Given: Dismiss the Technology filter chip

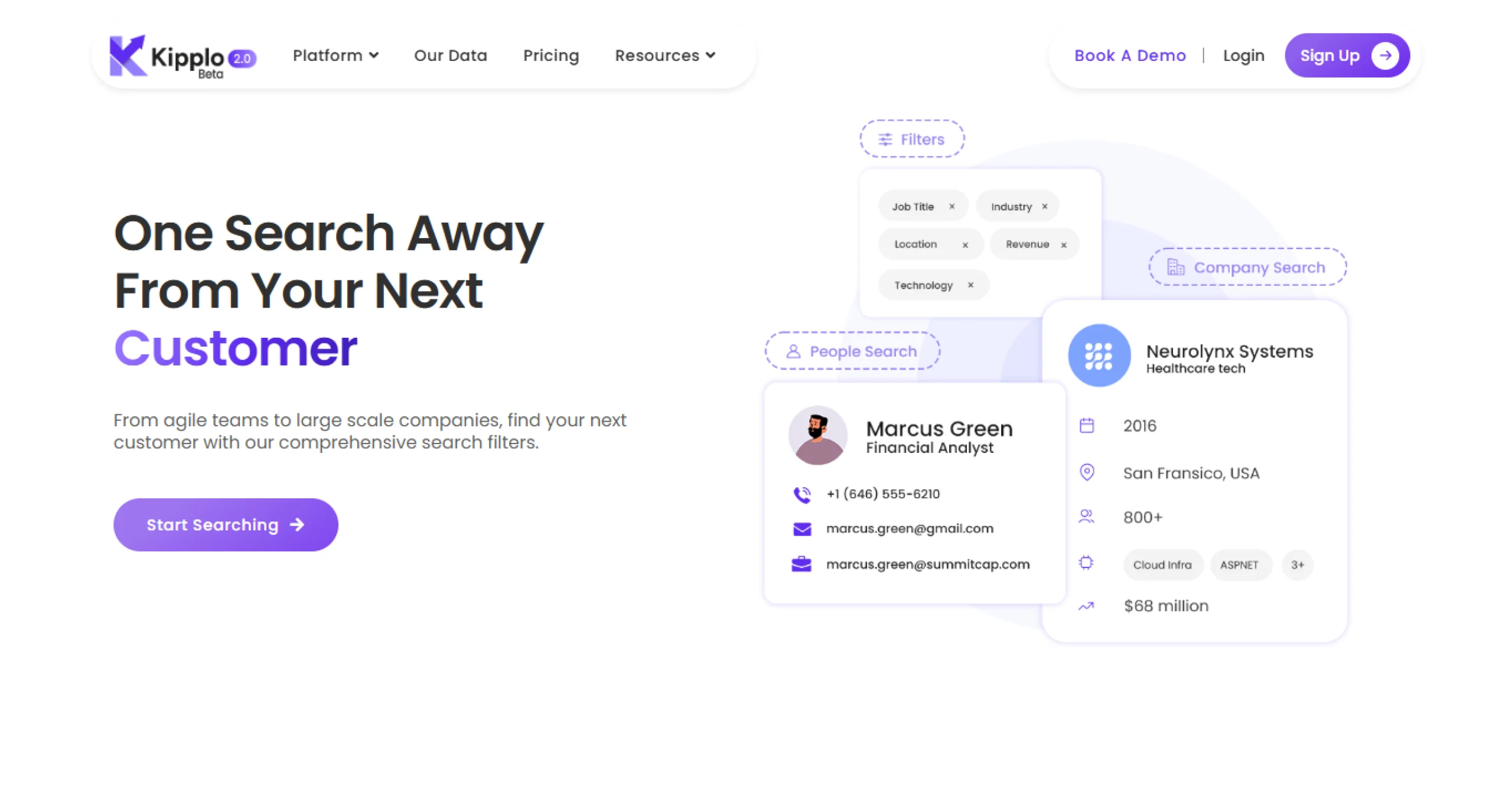Looking at the screenshot, I should pos(970,285).
